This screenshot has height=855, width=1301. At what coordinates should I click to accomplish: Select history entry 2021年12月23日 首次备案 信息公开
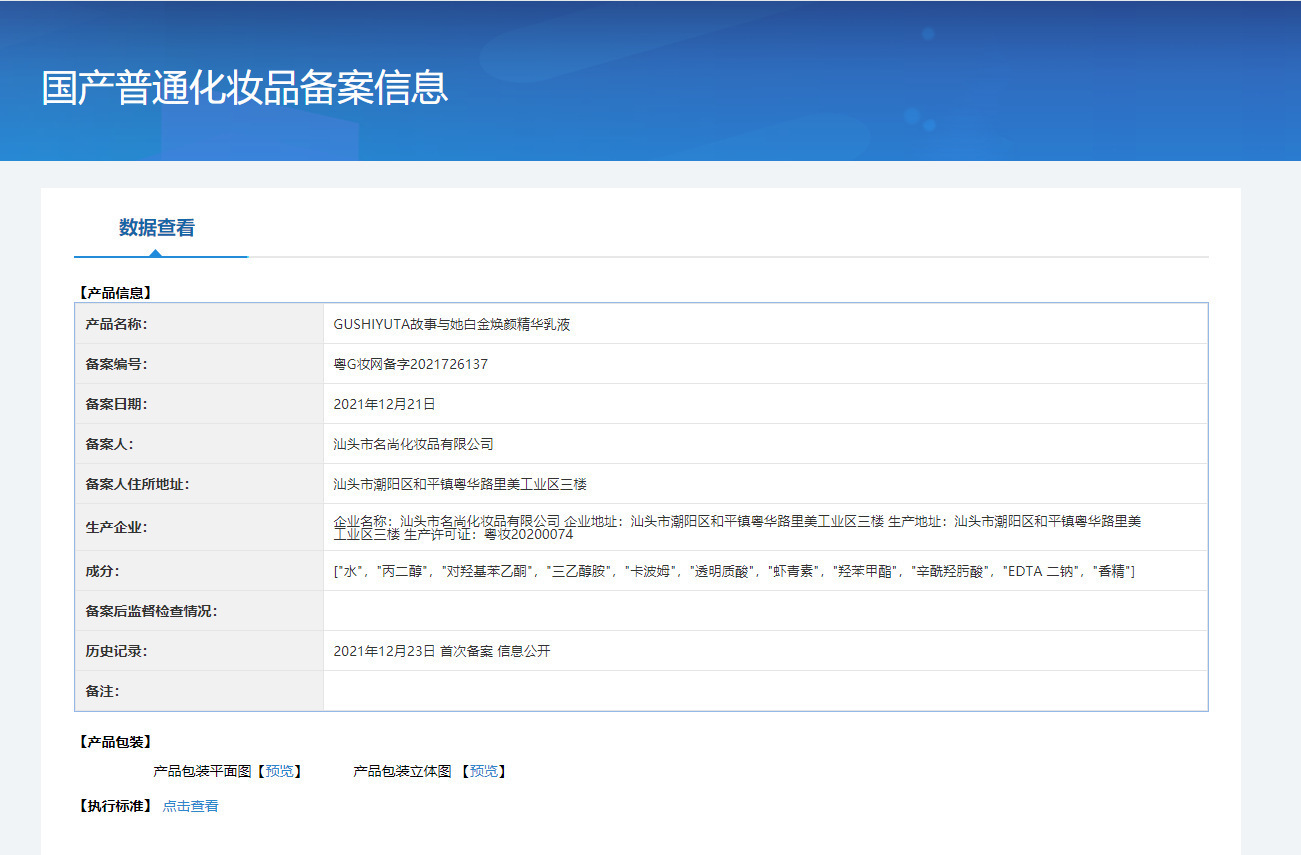[x=442, y=651]
